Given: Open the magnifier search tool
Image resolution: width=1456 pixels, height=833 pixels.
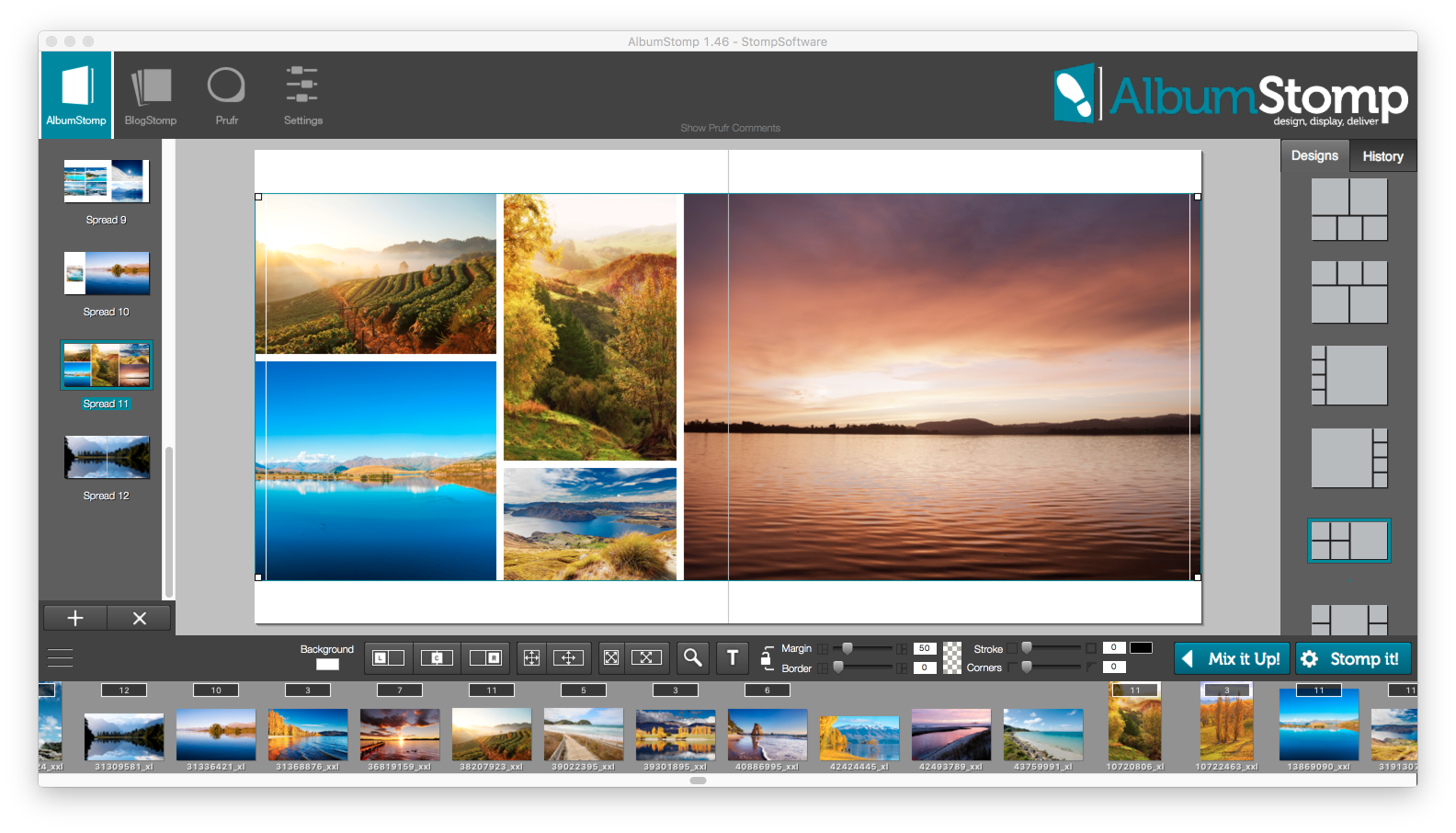Looking at the screenshot, I should pos(693,657).
